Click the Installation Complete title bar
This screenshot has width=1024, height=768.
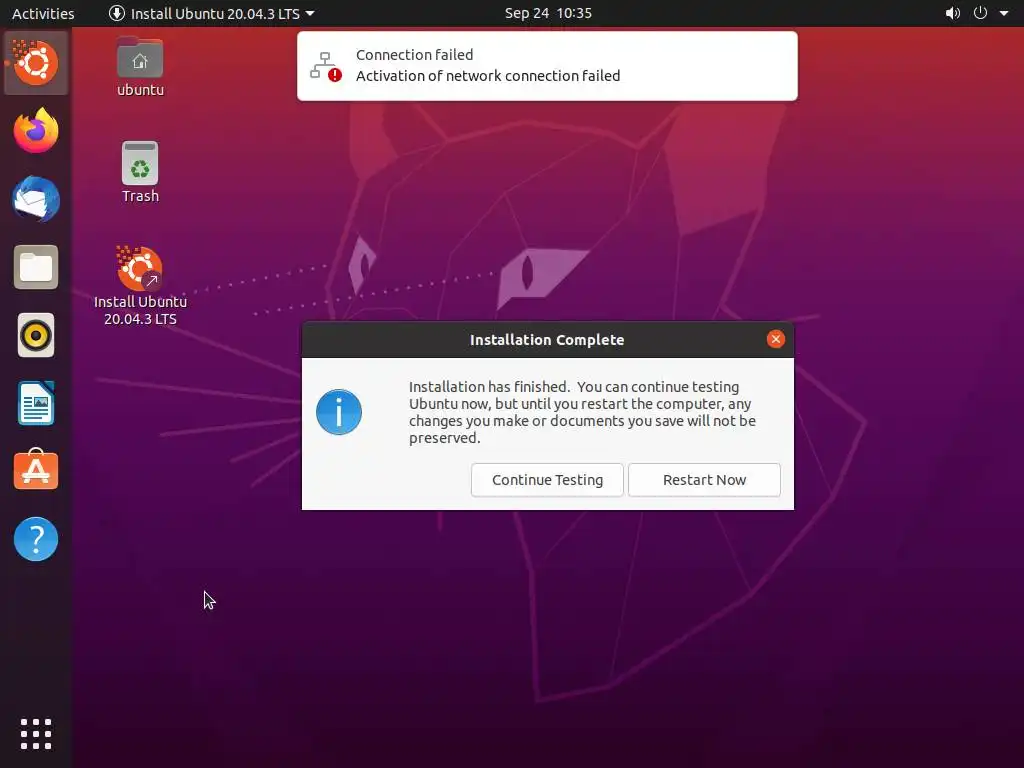[x=547, y=340]
